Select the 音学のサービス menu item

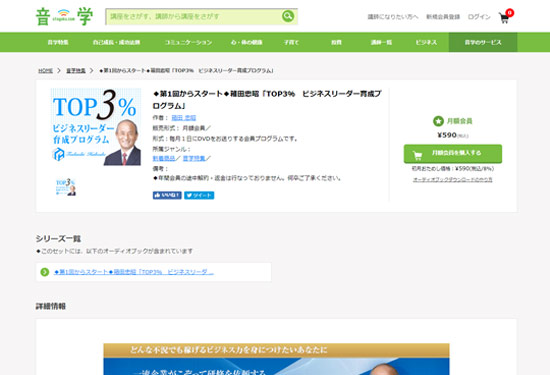pos(483,42)
